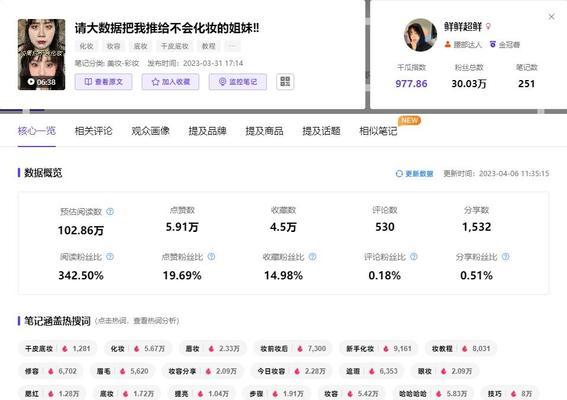Open hot word 新手化妆 9,161

[379, 349]
